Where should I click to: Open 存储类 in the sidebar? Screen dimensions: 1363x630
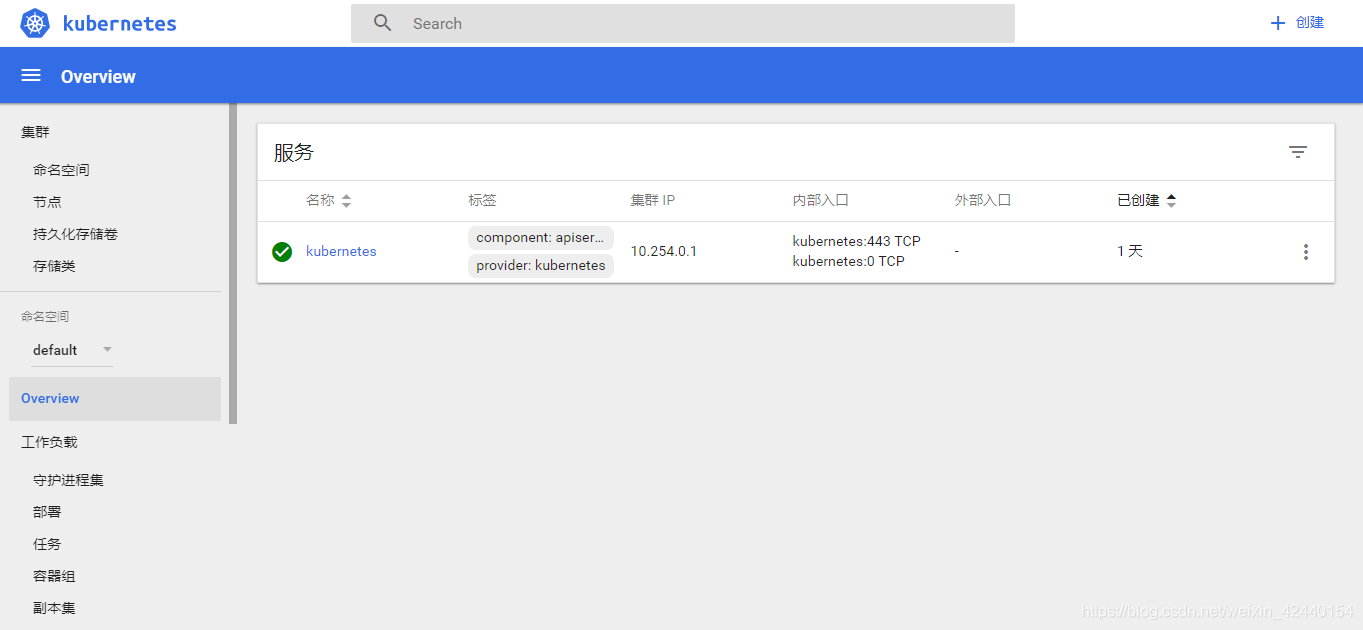point(54,266)
